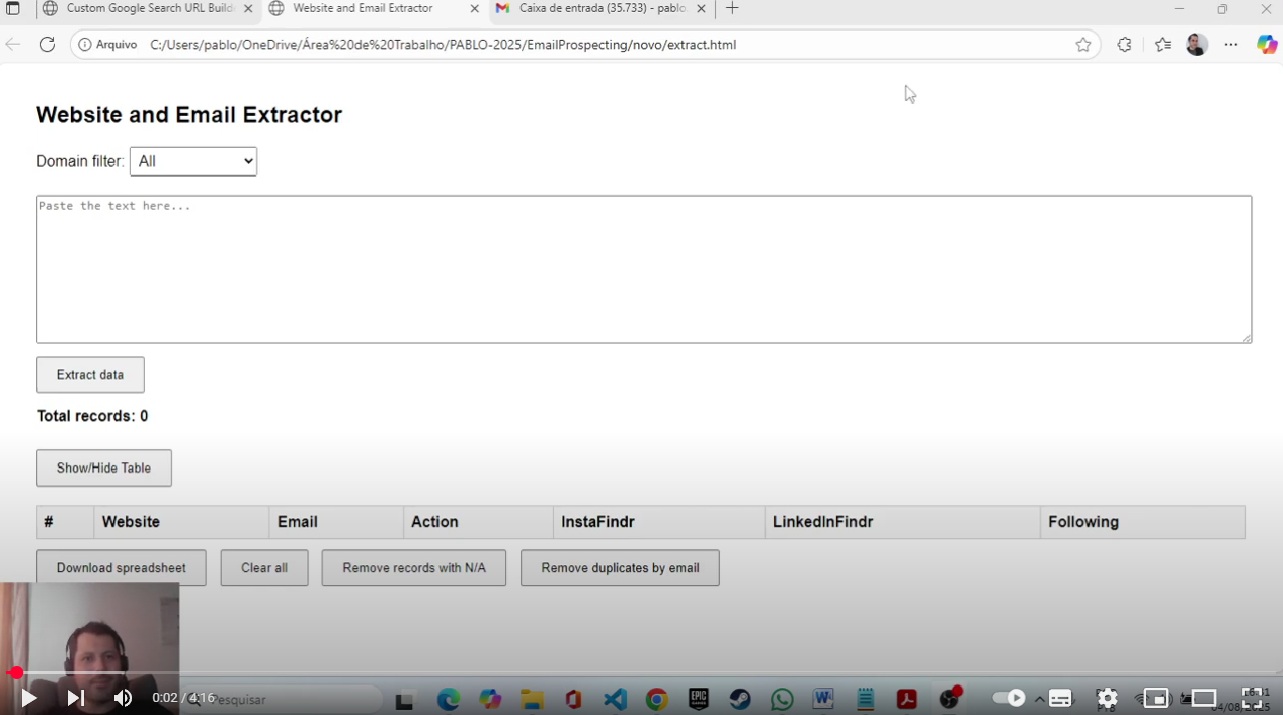Mute the video volume
The height and width of the screenshot is (715, 1283).
coord(122,698)
